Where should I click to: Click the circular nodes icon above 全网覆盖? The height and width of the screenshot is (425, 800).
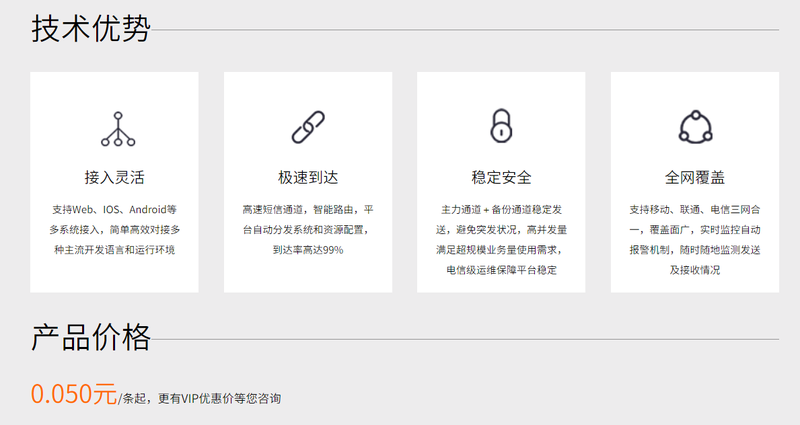click(695, 127)
